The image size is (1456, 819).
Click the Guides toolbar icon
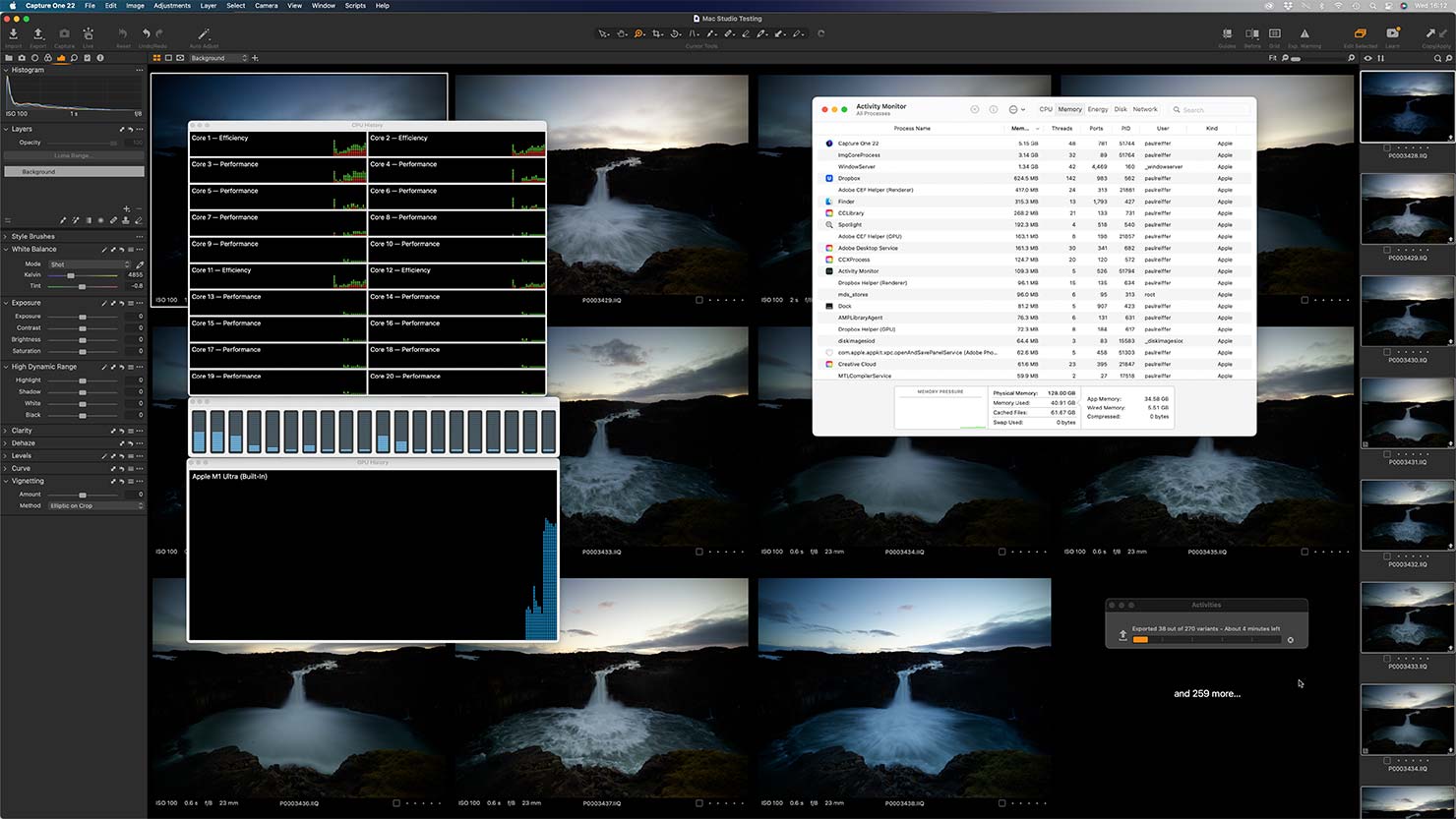1227,34
